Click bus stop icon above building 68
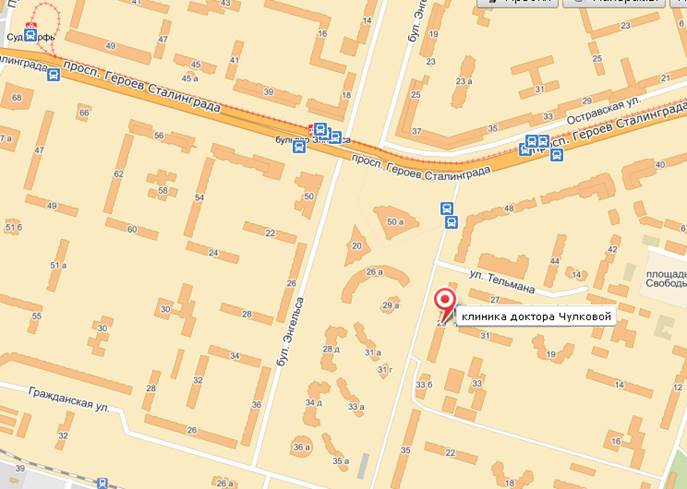The image size is (687, 489). click(x=54, y=75)
